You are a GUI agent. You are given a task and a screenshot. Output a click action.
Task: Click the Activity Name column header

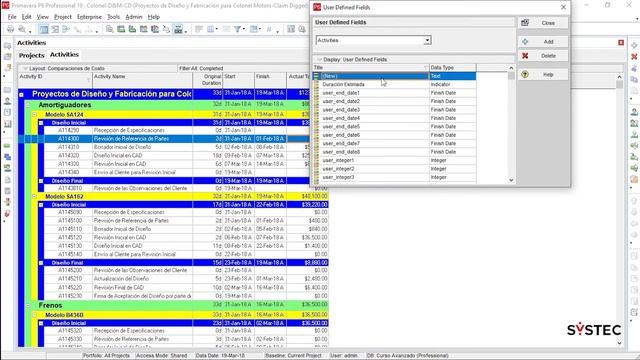click(142, 80)
